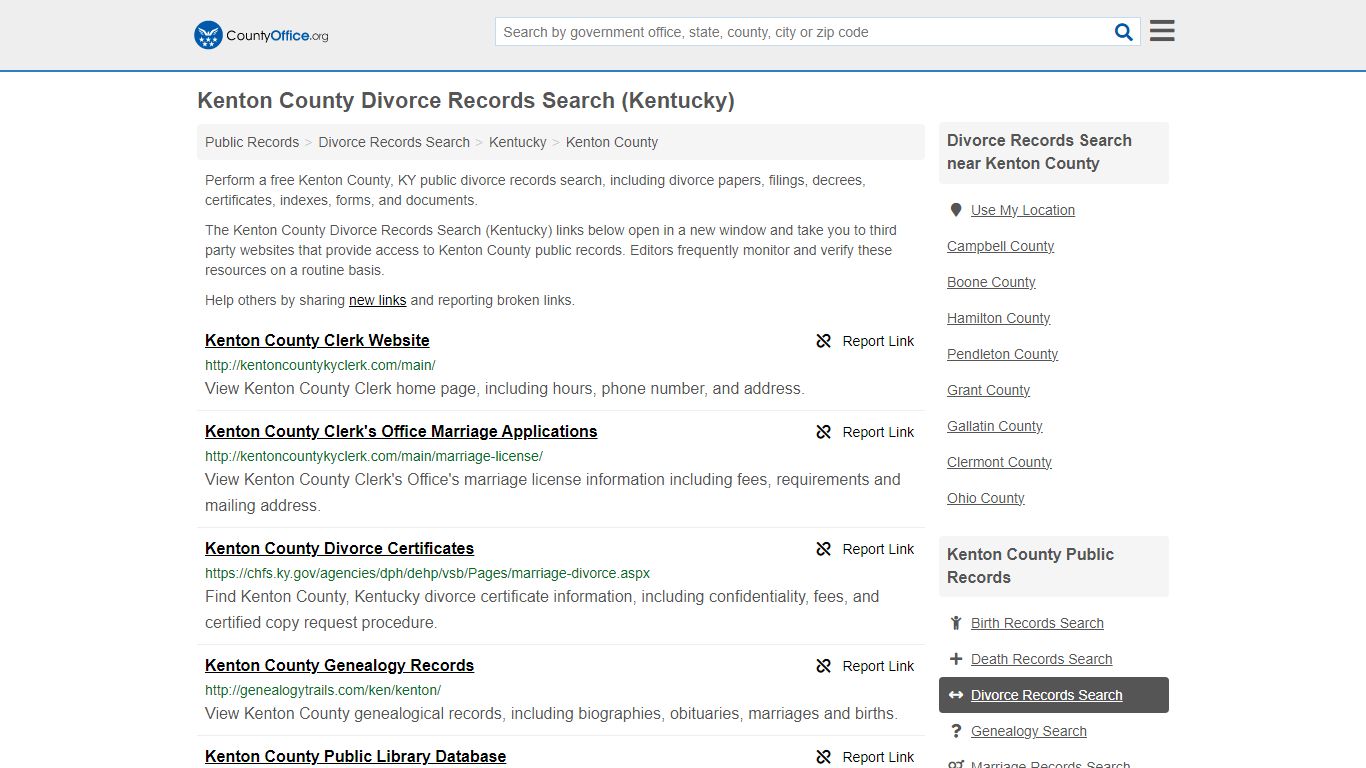Screen dimensions: 1366x768
Task: Click broken-link icon for Kenton County Genealogy Records
Action: click(824, 666)
